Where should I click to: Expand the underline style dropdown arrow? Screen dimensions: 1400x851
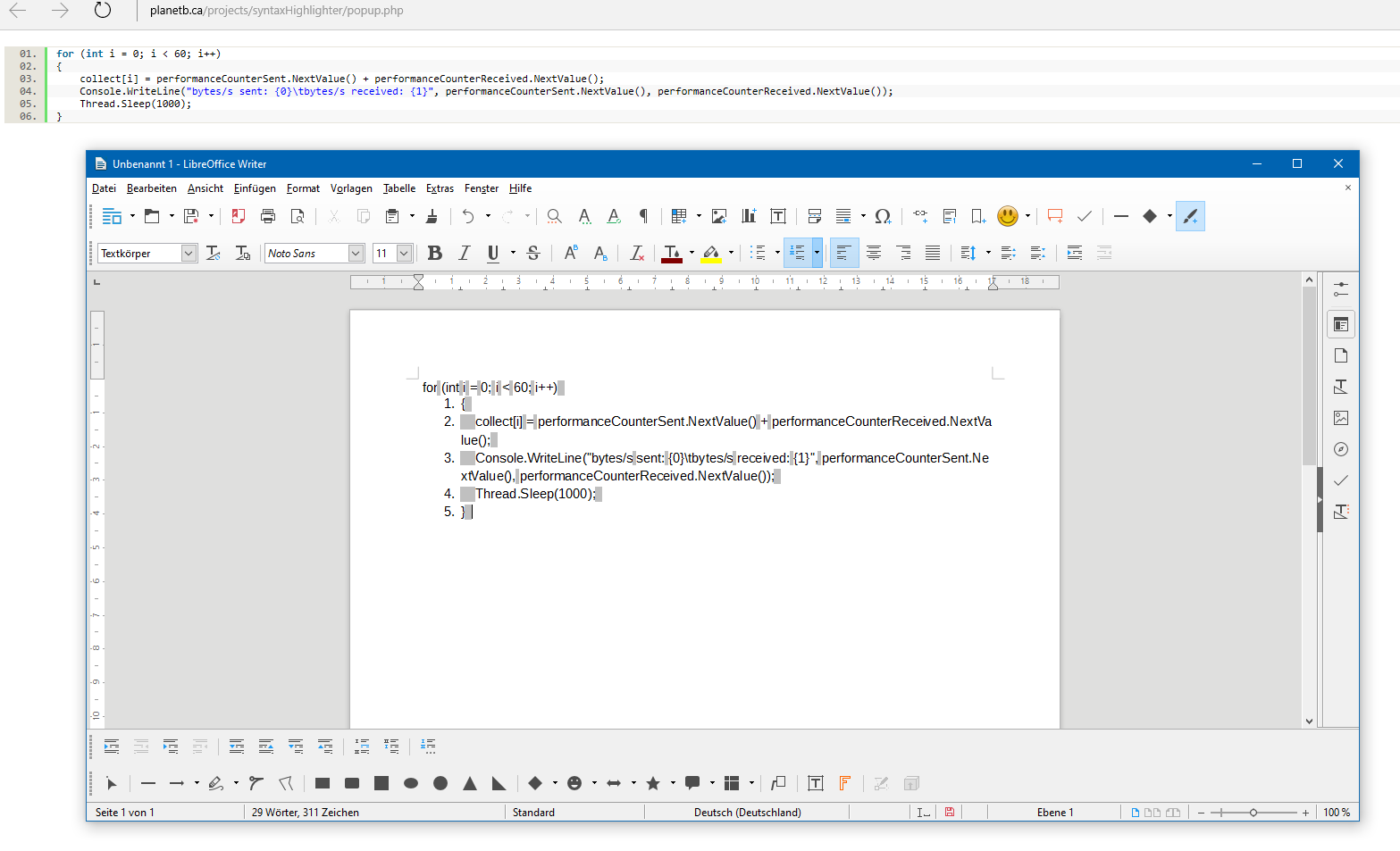pos(513,253)
